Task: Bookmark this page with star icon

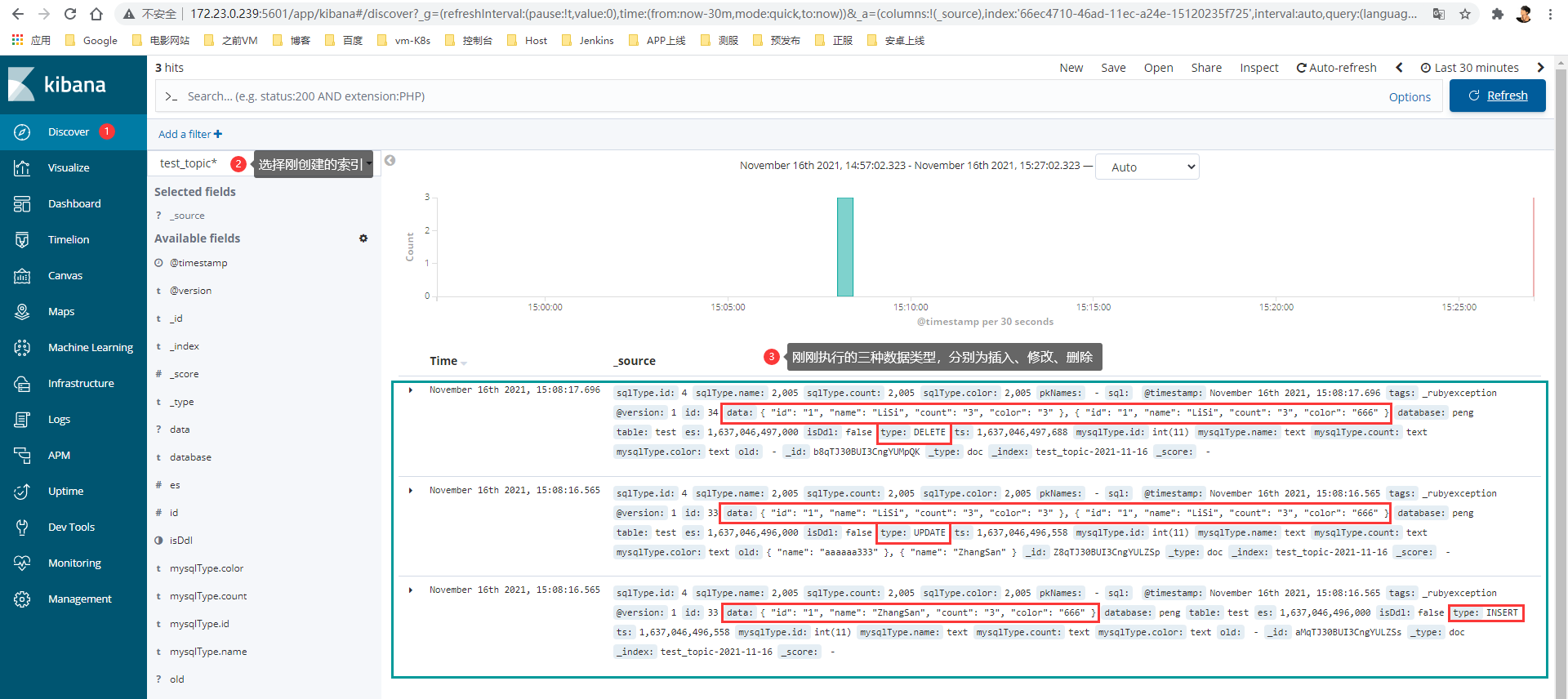Action: [1465, 14]
